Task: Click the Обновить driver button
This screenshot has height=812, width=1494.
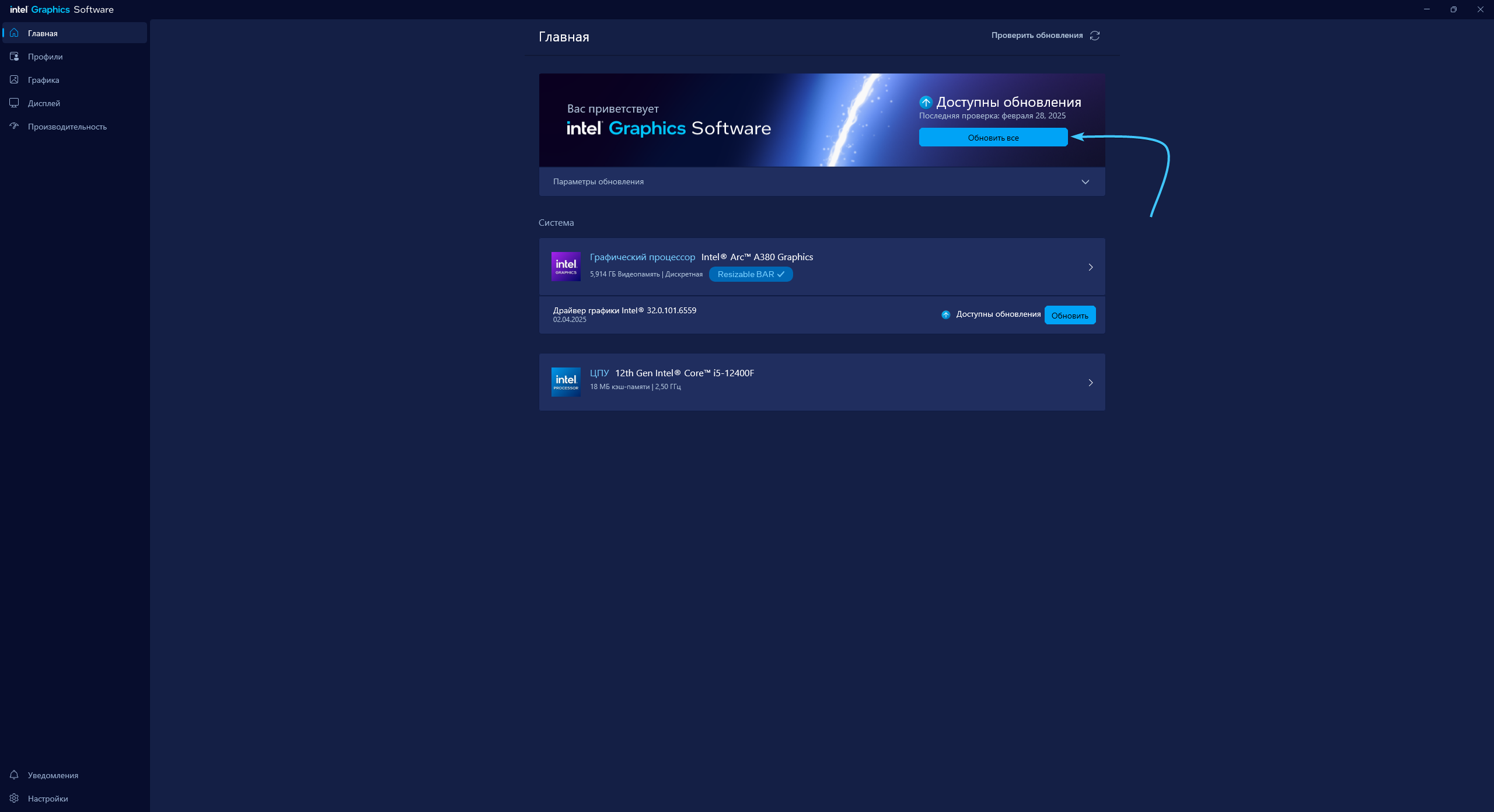Action: click(1070, 315)
